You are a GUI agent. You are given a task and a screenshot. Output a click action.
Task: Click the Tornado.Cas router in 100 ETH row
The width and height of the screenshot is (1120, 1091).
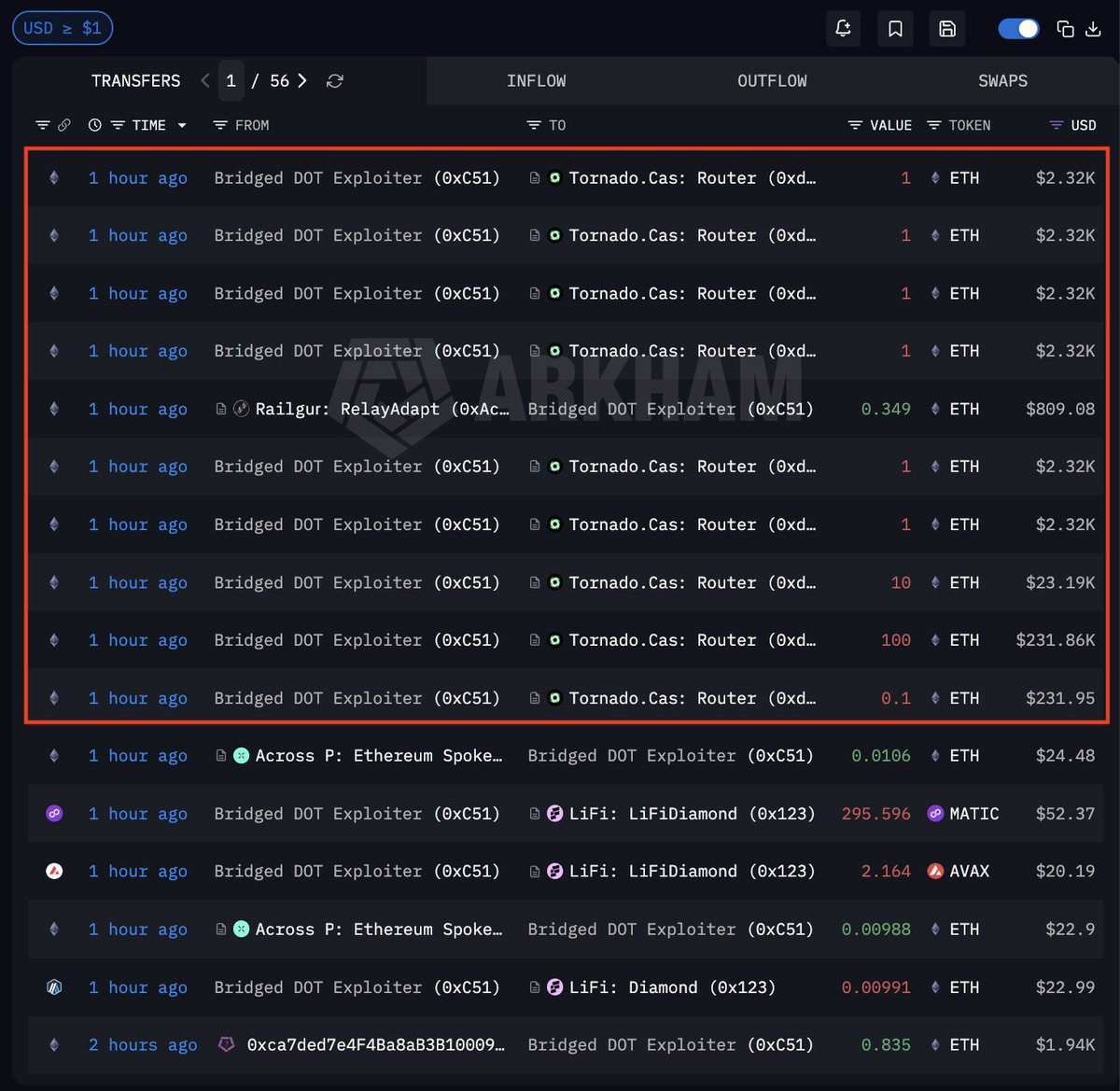pyautogui.click(x=692, y=640)
